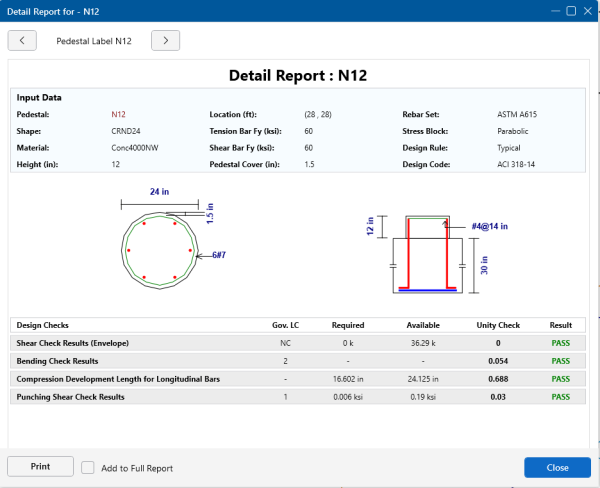Click the #4@14 in tie label

488,227
